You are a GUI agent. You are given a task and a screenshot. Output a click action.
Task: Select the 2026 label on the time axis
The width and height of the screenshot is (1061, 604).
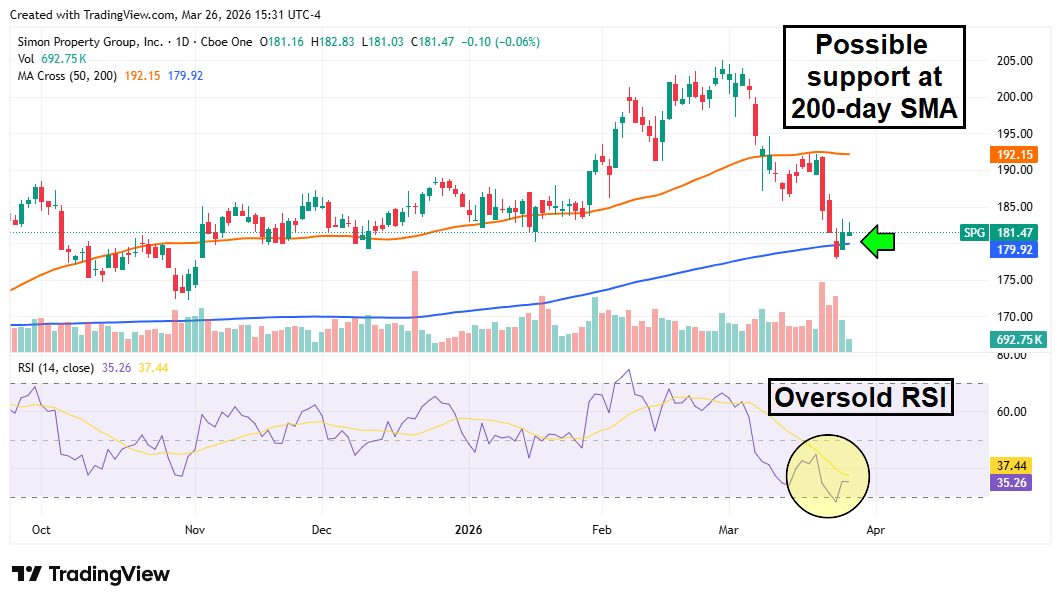[x=470, y=530]
